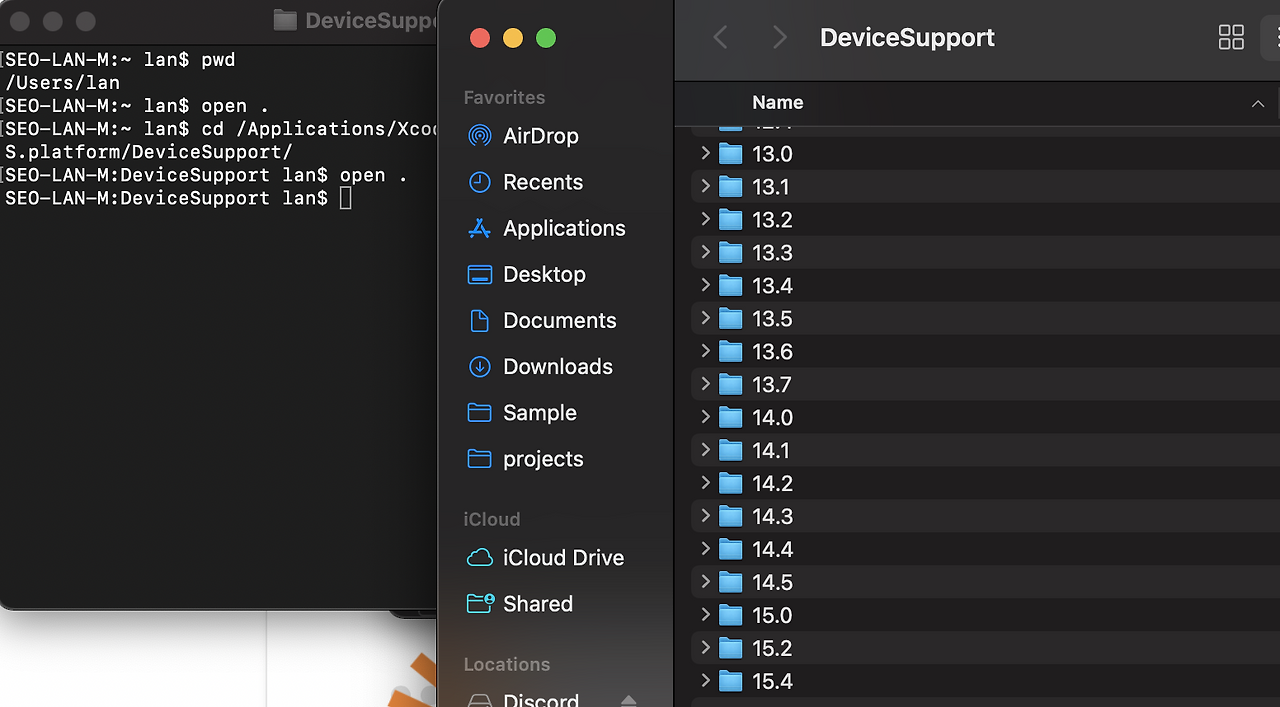This screenshot has height=707, width=1280.
Task: Expand the 13.0 folder disclosure arrow
Action: 705,153
